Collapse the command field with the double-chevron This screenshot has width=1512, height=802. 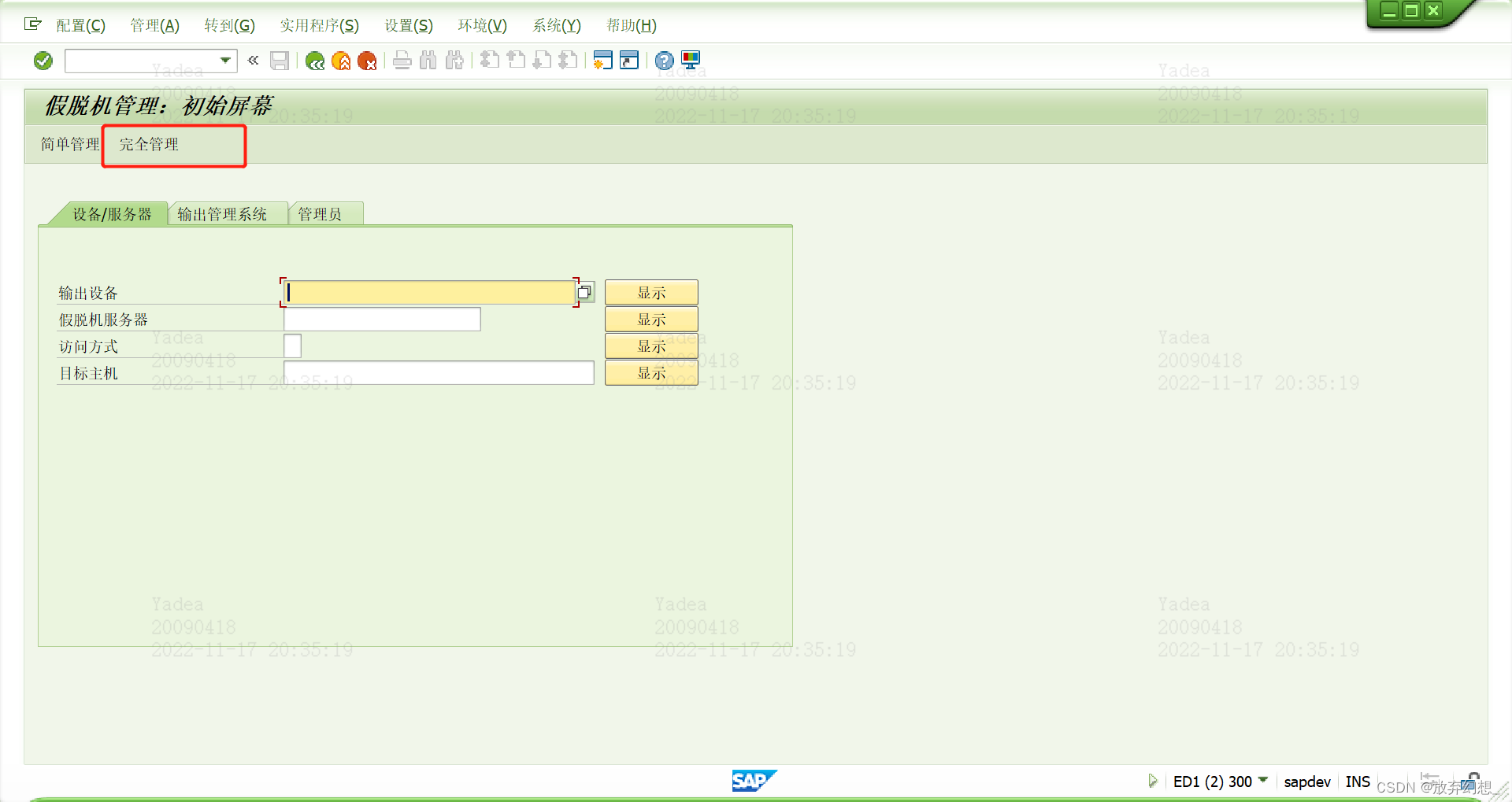[253, 60]
